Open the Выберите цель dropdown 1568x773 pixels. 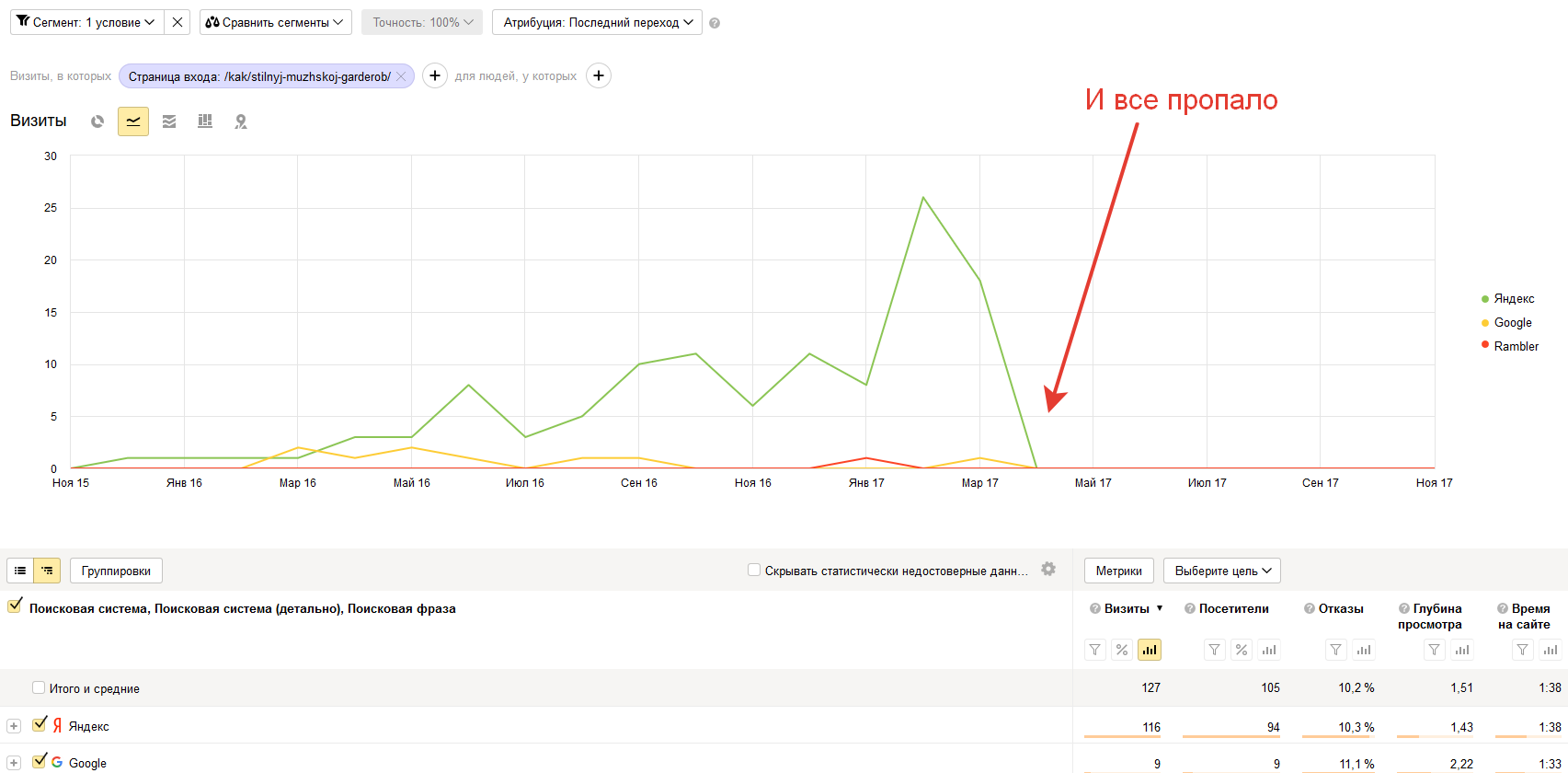[x=1221, y=571]
